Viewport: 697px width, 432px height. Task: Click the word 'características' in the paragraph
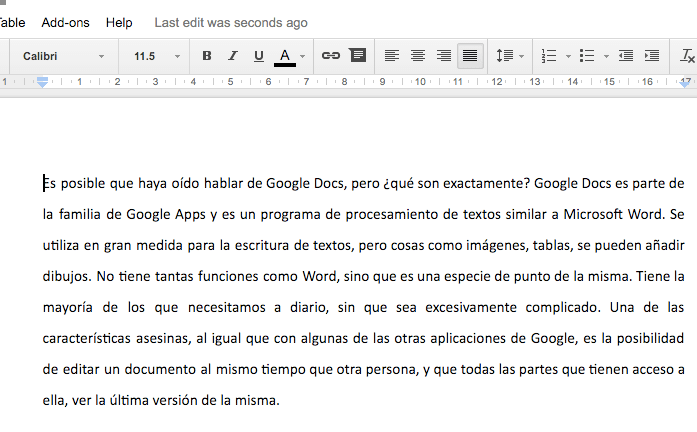point(87,338)
